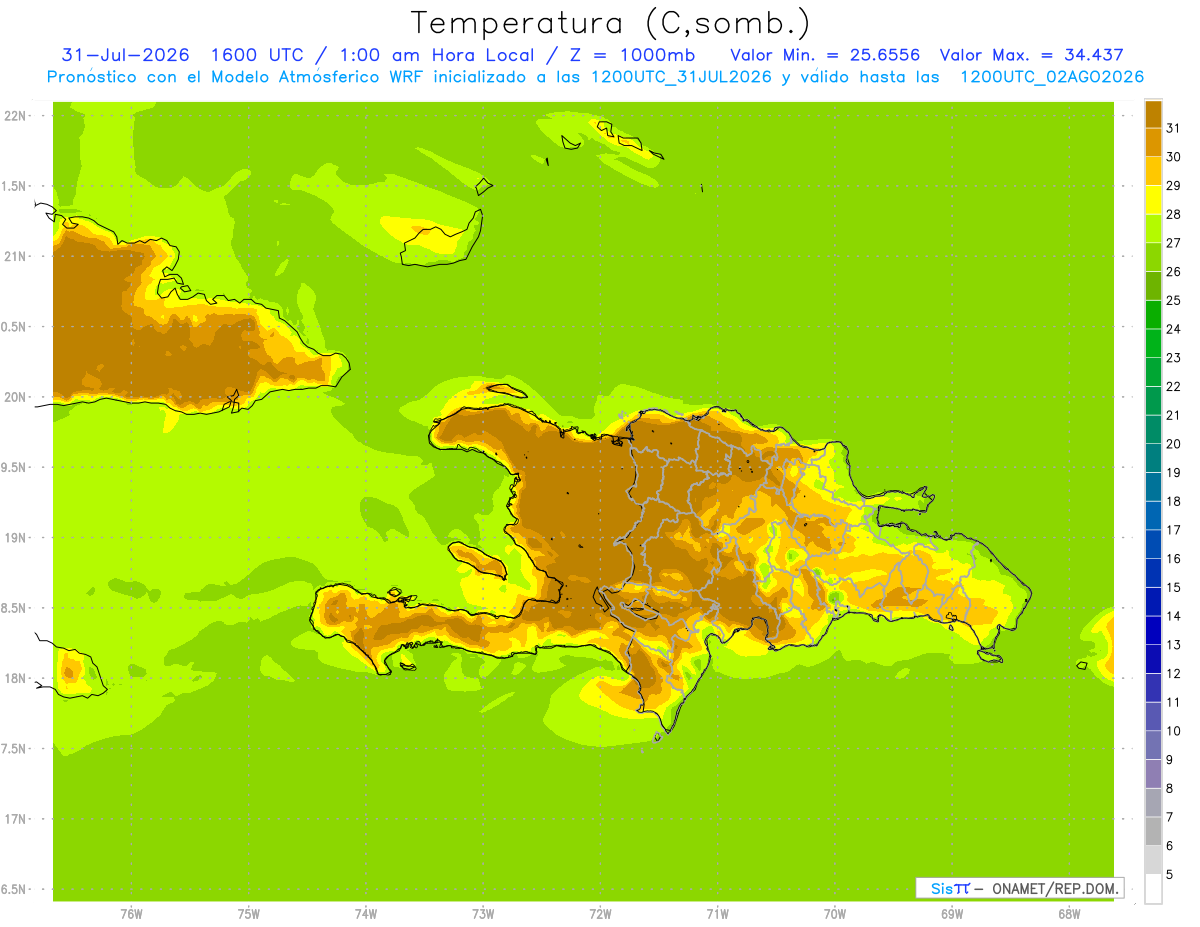The width and height of the screenshot is (1200, 927).
Task: Click the 6.5N latitude axis label
Action: click(15, 889)
